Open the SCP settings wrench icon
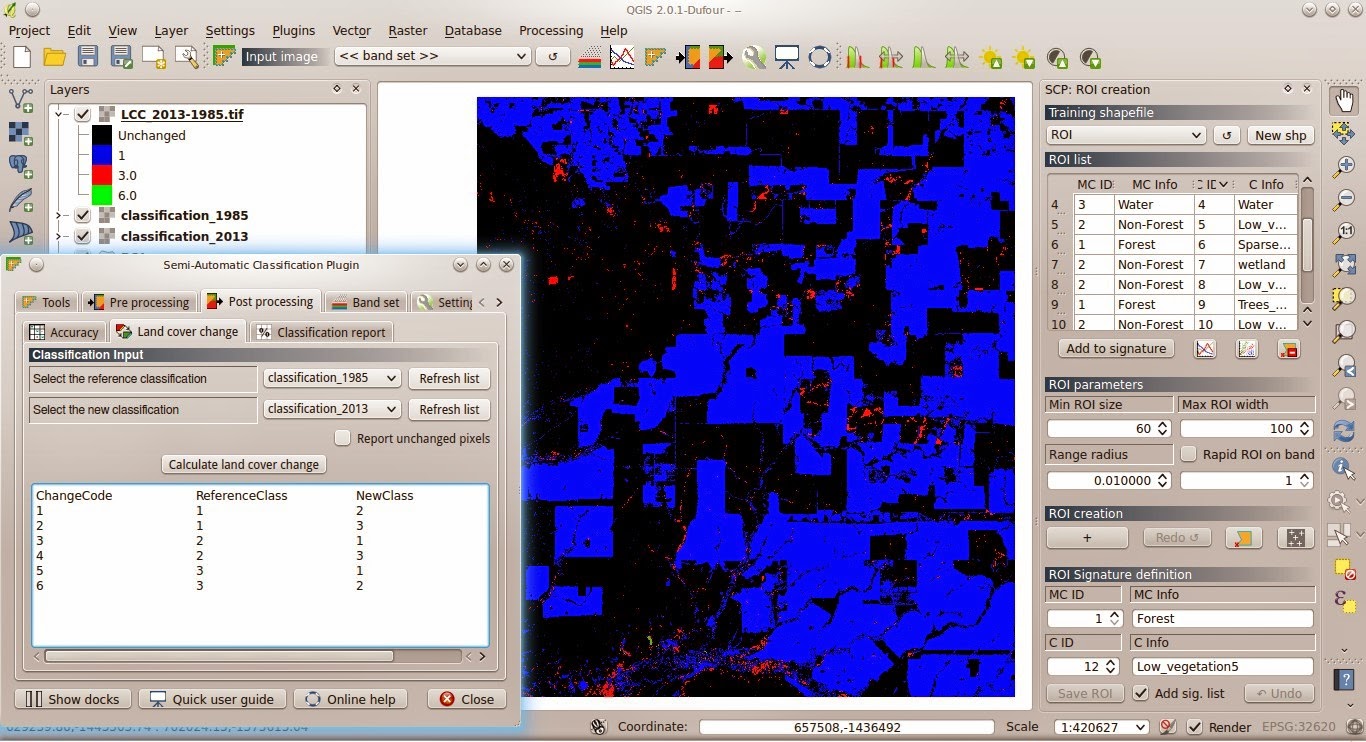 click(x=754, y=57)
